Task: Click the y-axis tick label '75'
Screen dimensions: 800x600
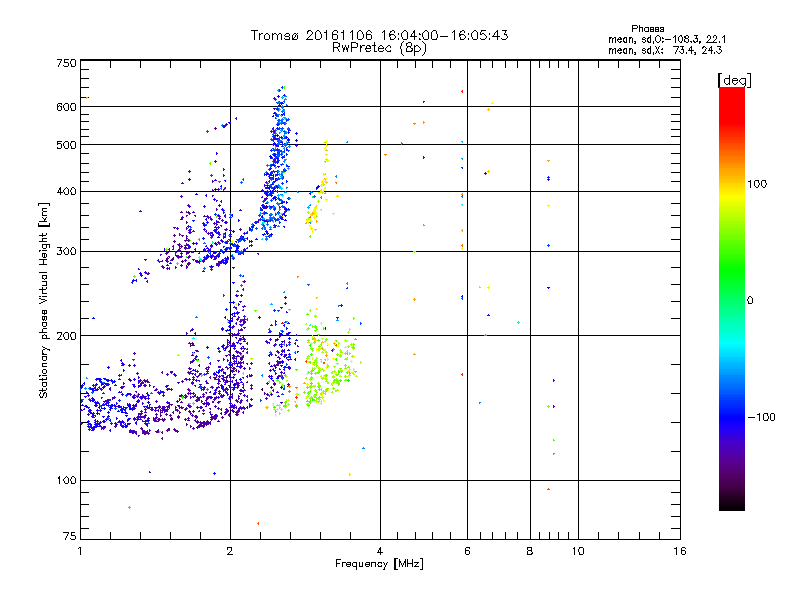Action: click(70, 536)
